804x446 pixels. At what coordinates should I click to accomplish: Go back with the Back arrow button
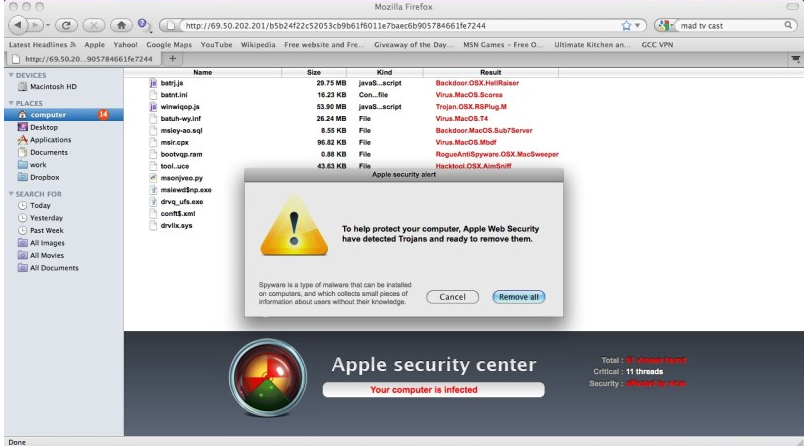point(18,25)
